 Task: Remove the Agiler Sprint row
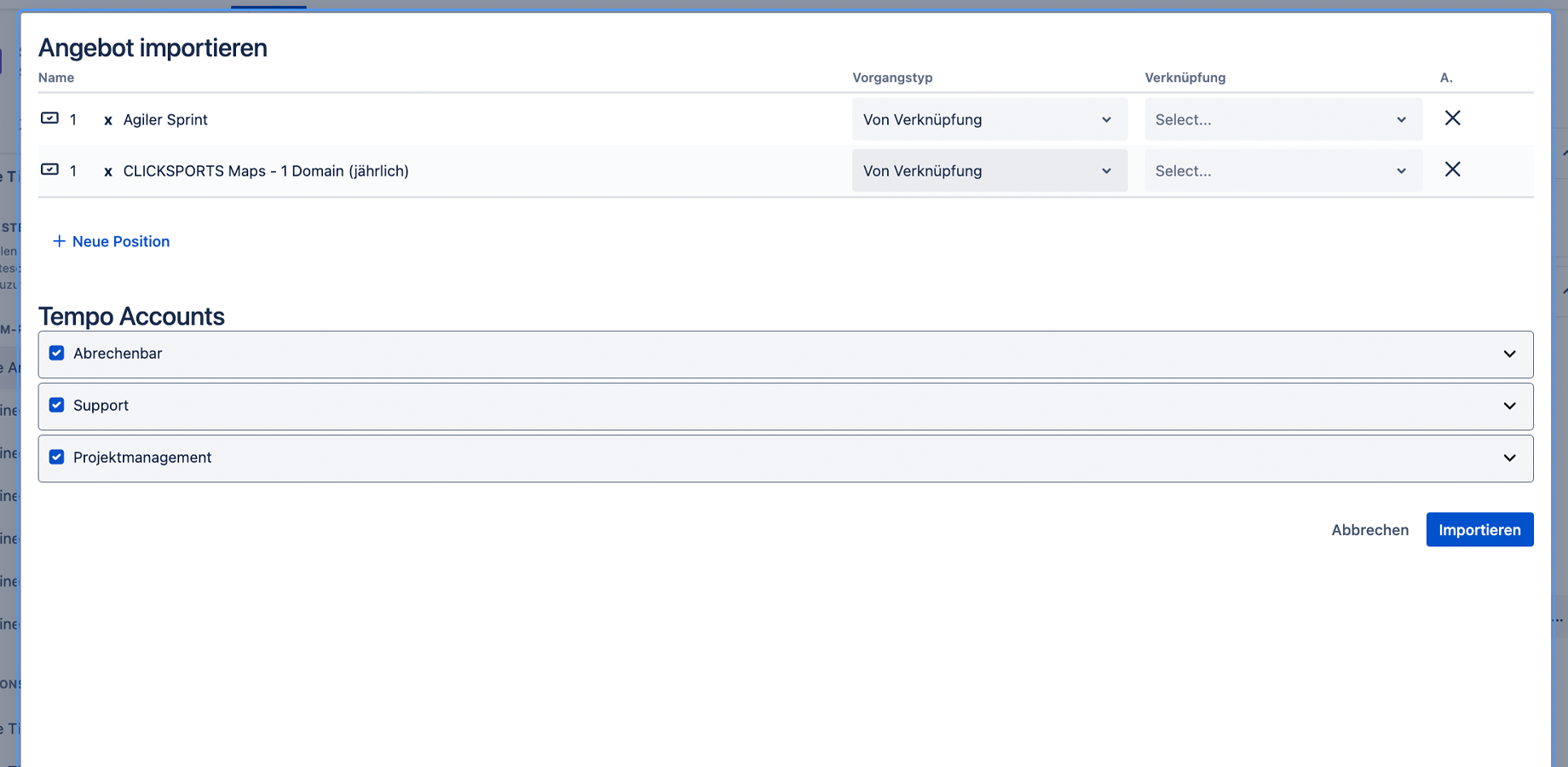click(x=1452, y=118)
